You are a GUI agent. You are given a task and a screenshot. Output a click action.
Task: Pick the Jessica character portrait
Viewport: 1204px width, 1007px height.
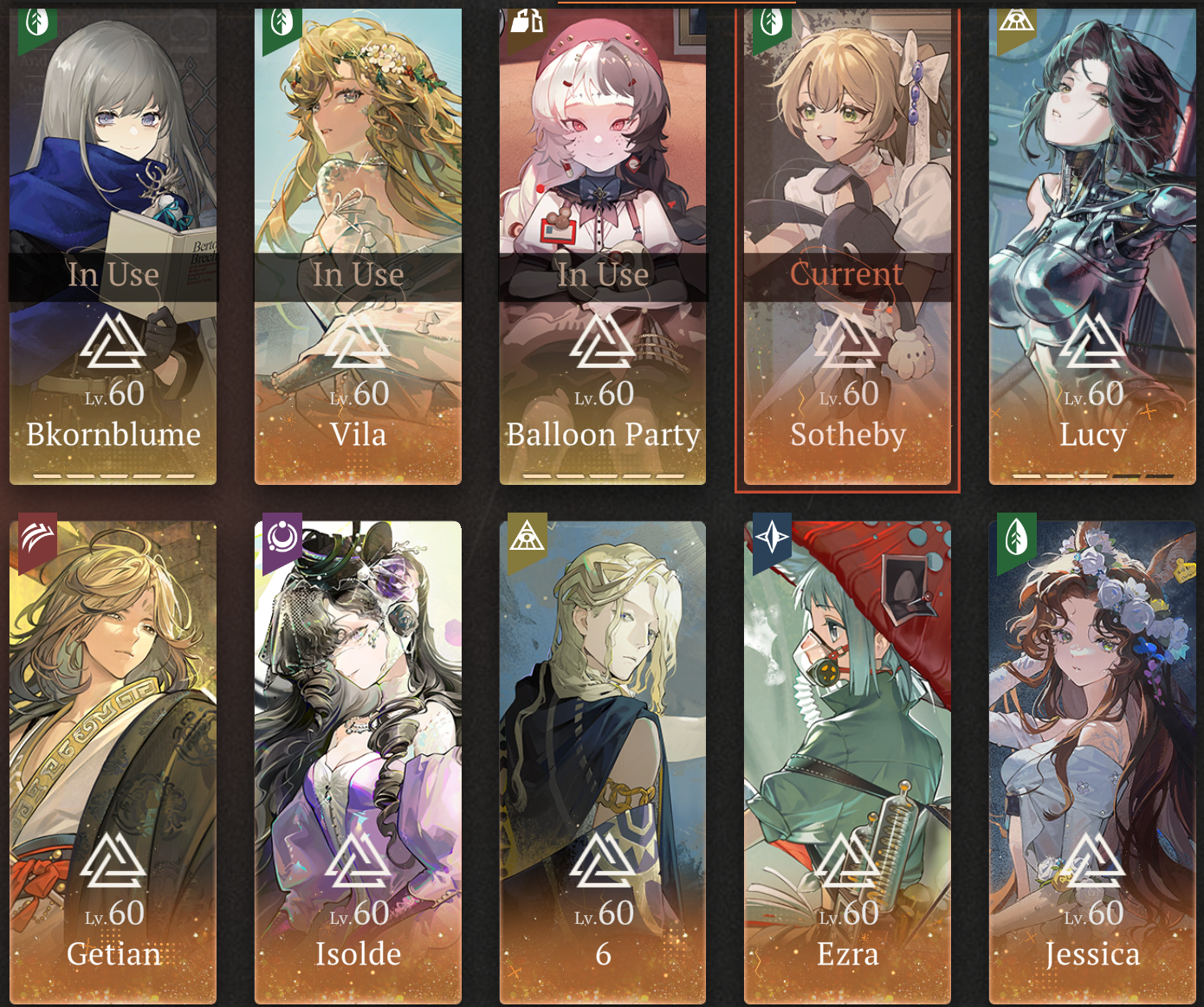click(1092, 763)
